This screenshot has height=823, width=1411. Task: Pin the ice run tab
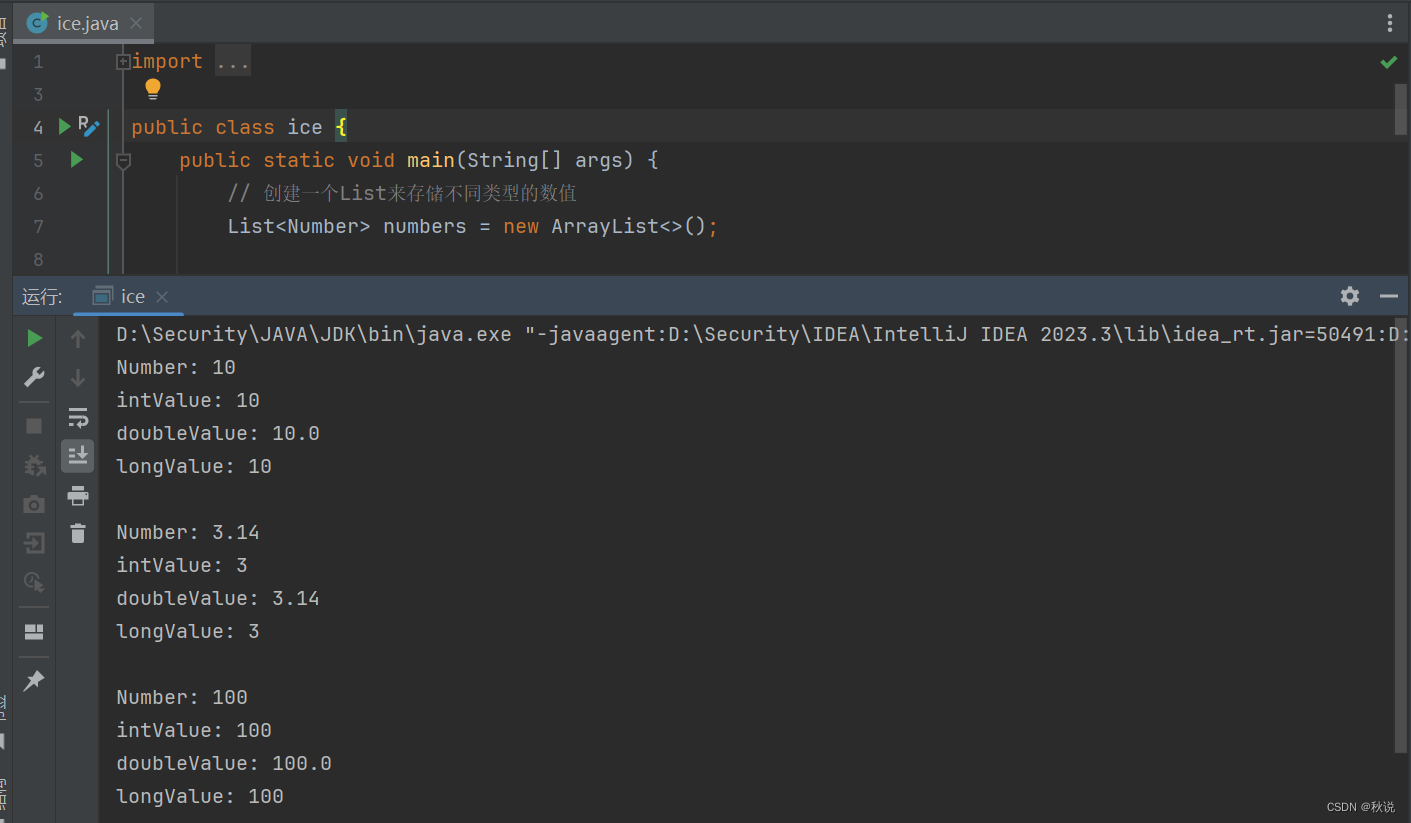(x=34, y=680)
